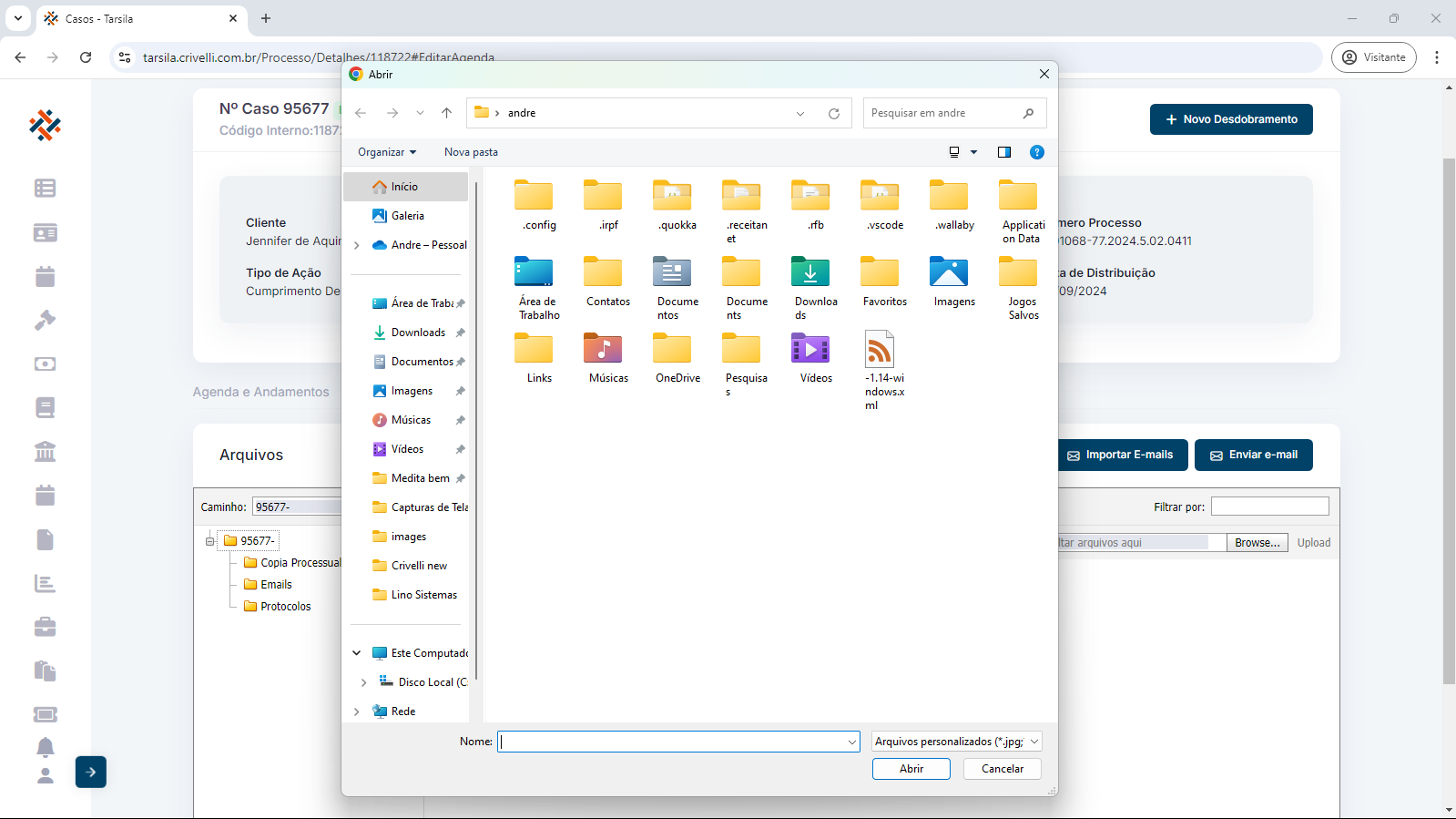Collapse the Este Computador node
This screenshot has height=819, width=1456.
point(357,653)
